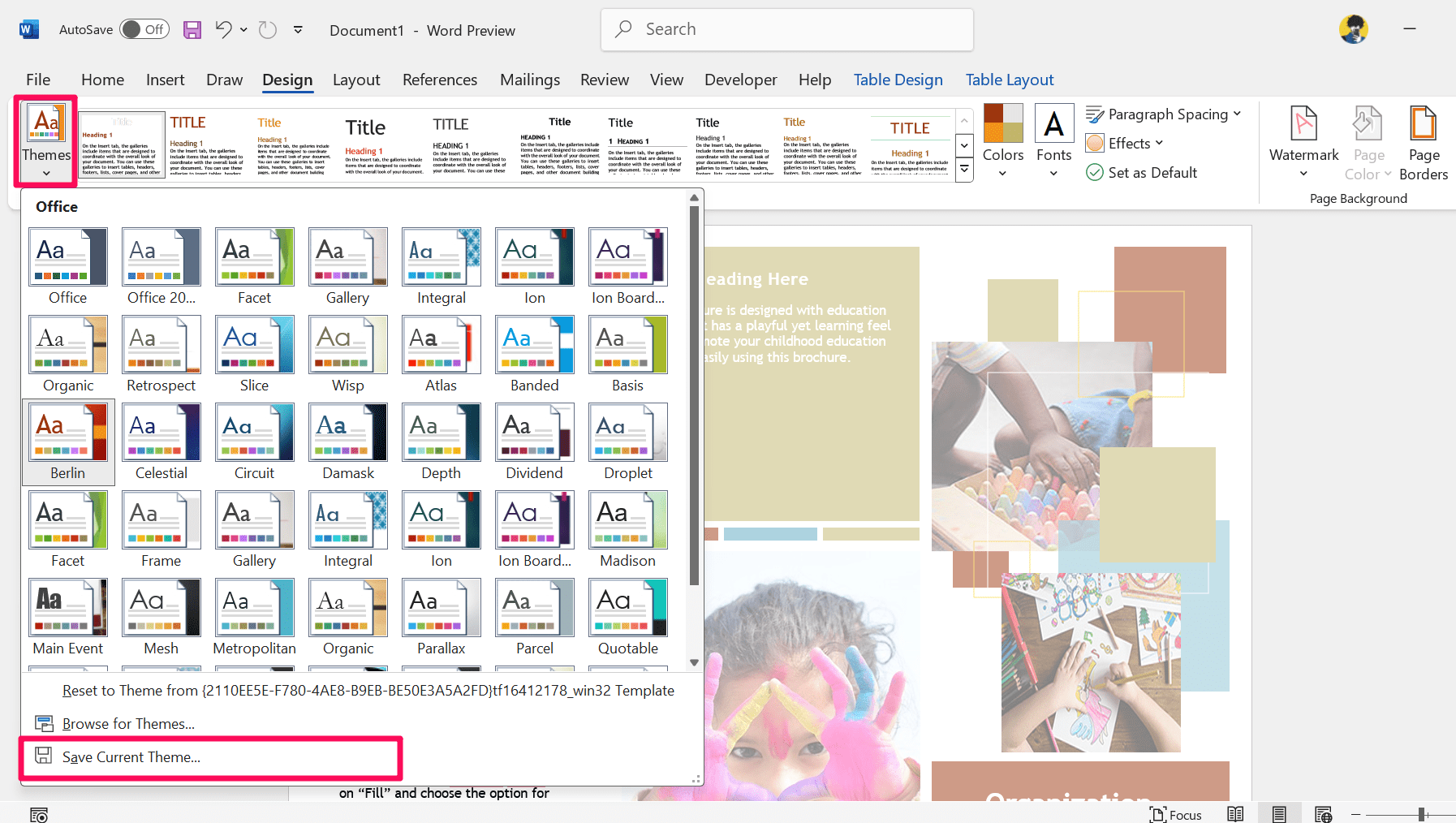Screen dimensions: 1456x823
Task: Click the Word app logo
Action: [x=28, y=30]
